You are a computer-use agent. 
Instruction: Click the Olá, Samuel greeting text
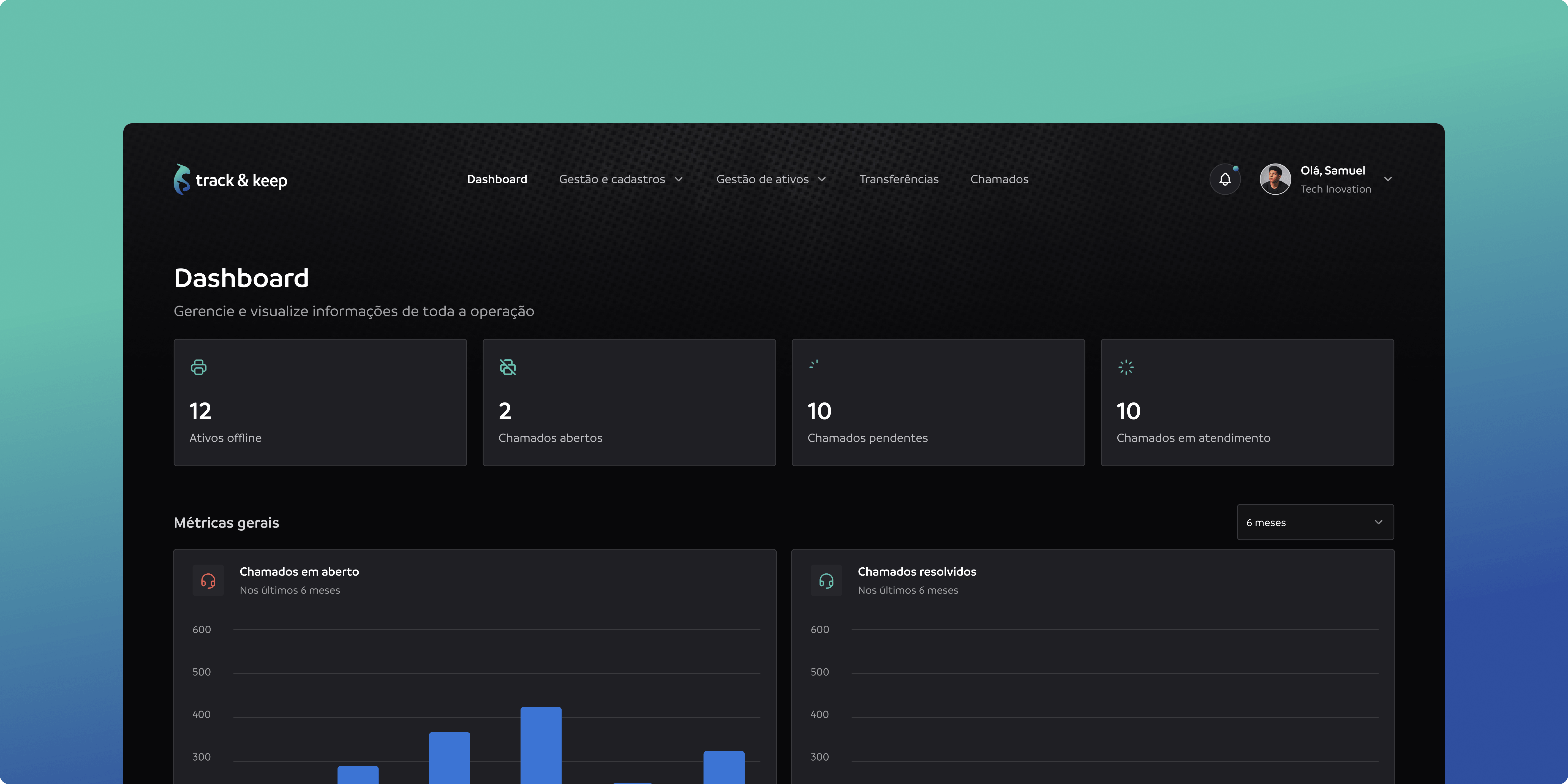click(1332, 170)
